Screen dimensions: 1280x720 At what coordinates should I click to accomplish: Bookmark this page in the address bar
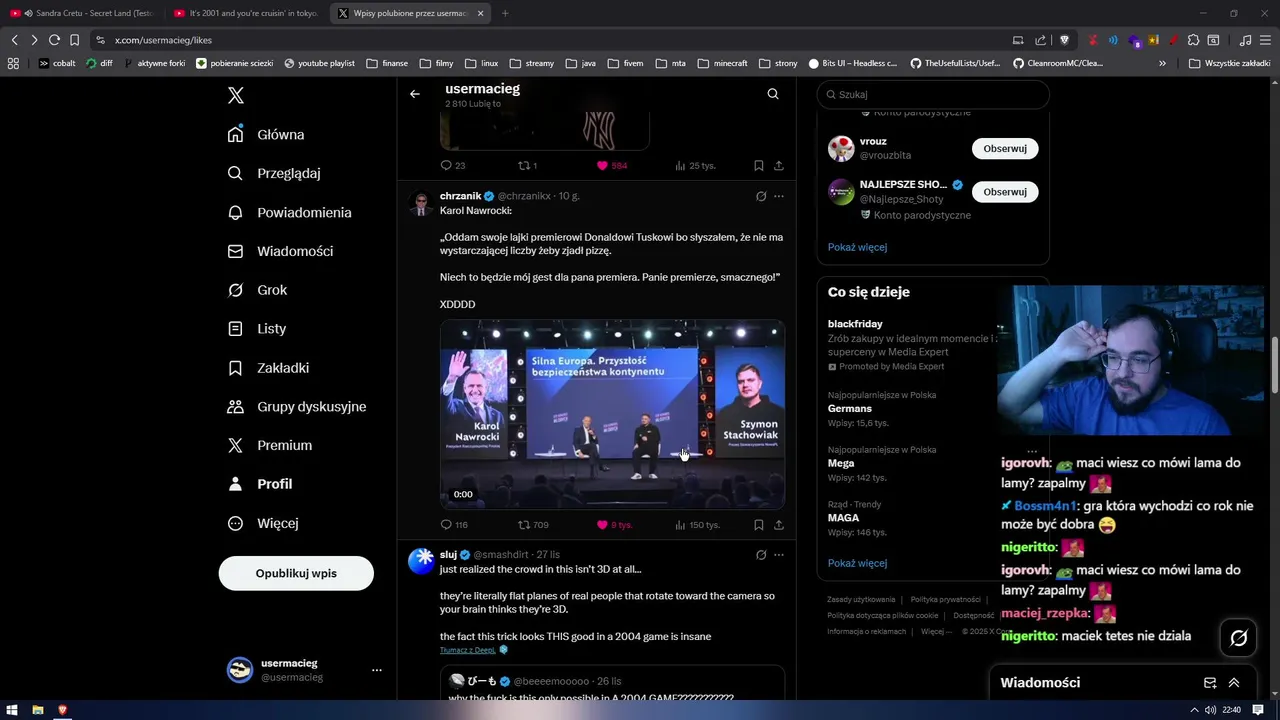[x=75, y=40]
